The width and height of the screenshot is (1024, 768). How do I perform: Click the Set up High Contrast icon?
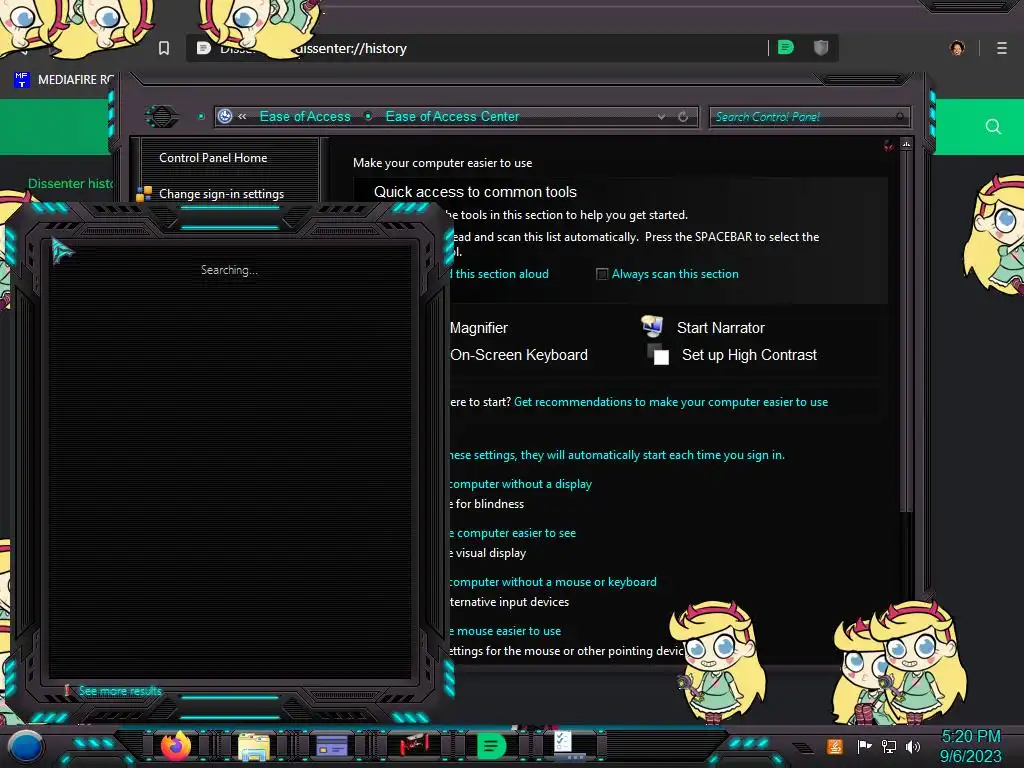coord(658,354)
